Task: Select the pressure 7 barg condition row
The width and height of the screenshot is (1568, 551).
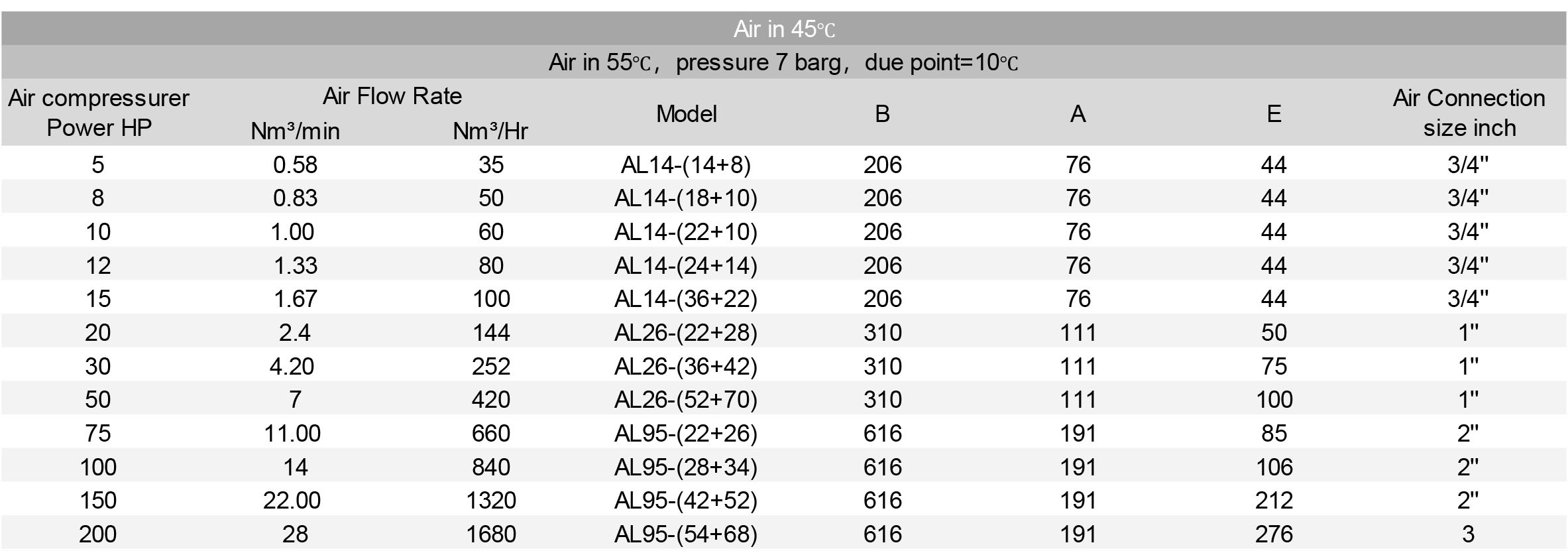Action: 783,62
